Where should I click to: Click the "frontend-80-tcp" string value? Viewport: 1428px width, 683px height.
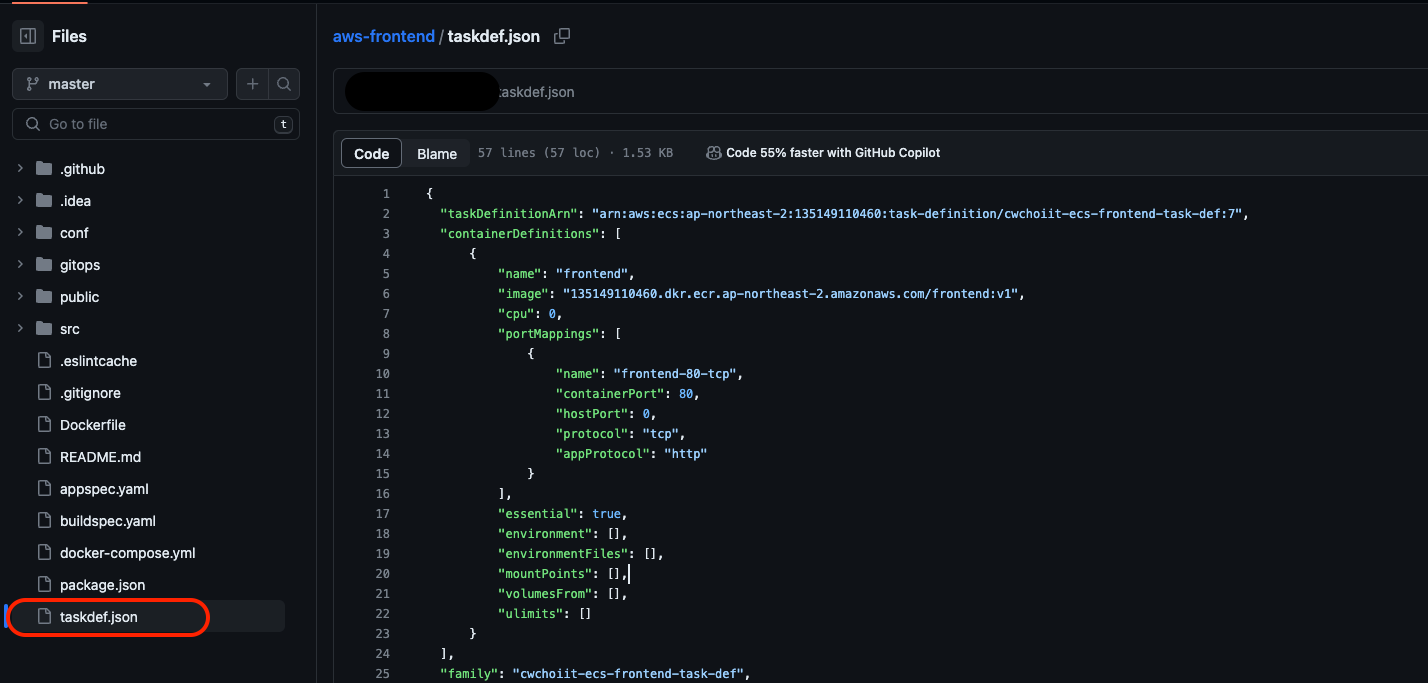[x=677, y=374]
